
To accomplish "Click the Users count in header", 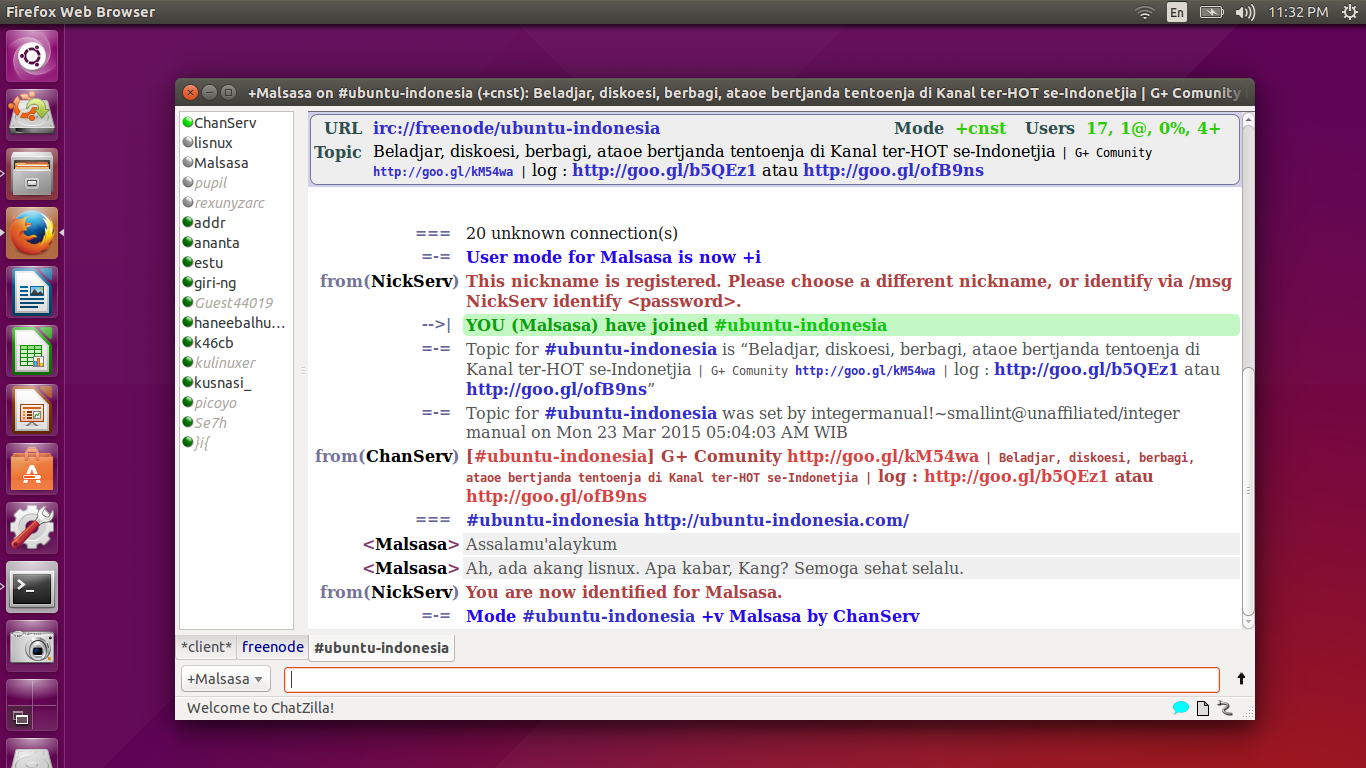I will coord(1153,128).
